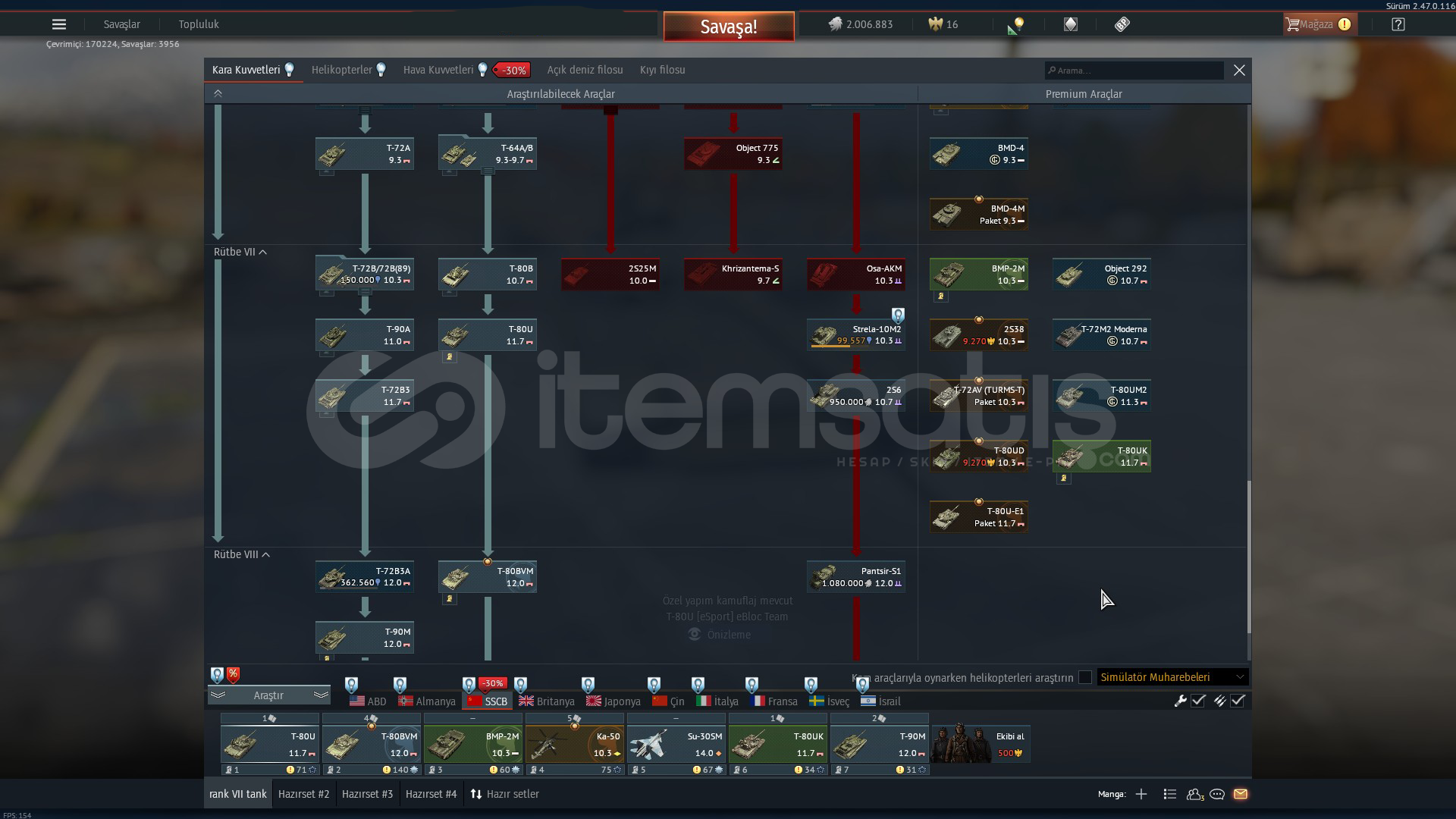Select the T-72B3A research vehicle

[365, 577]
